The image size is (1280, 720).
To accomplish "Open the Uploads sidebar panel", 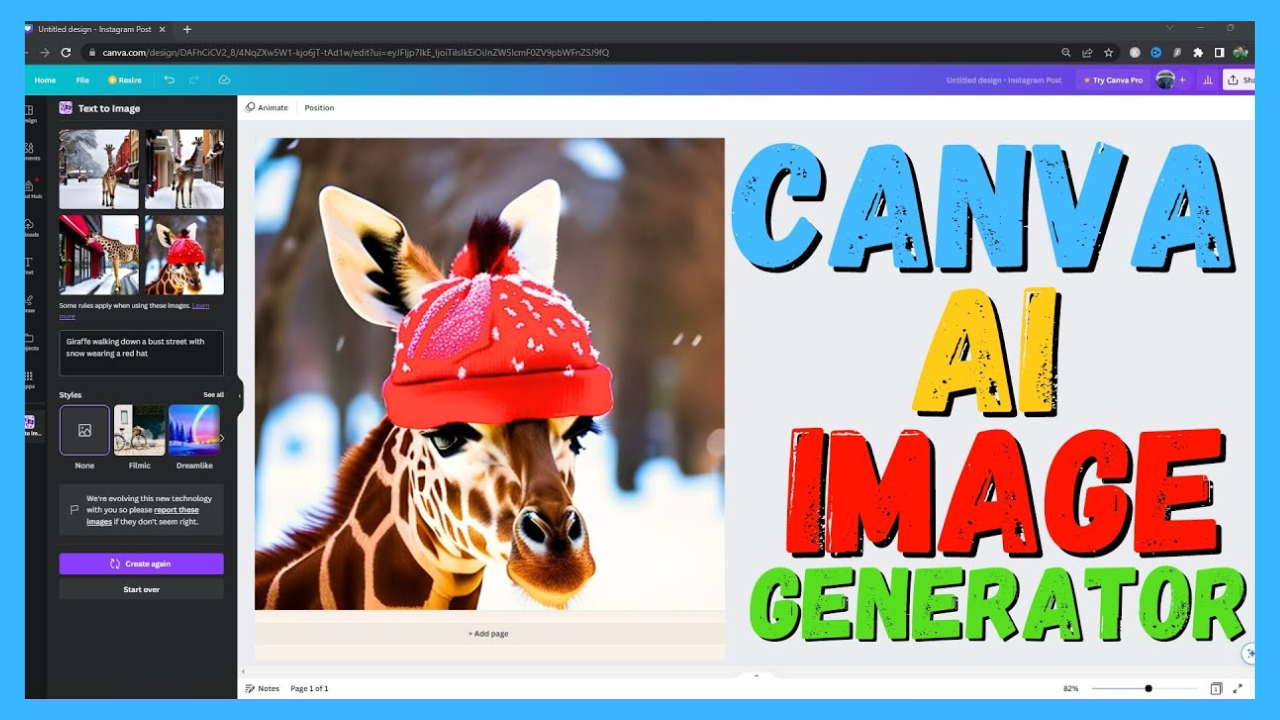I will pos(30,228).
